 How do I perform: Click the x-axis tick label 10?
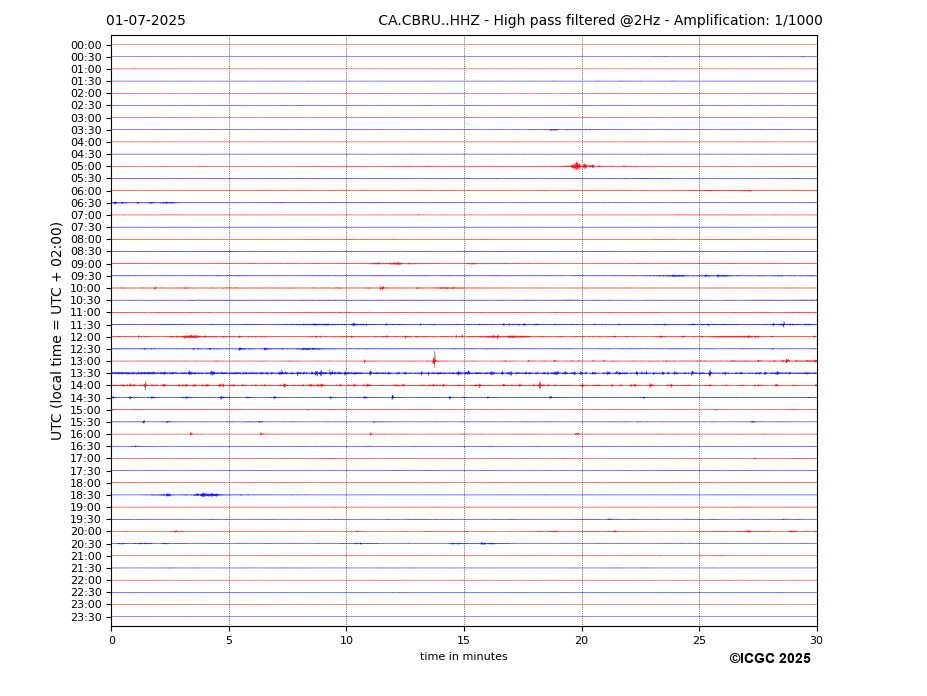point(346,640)
